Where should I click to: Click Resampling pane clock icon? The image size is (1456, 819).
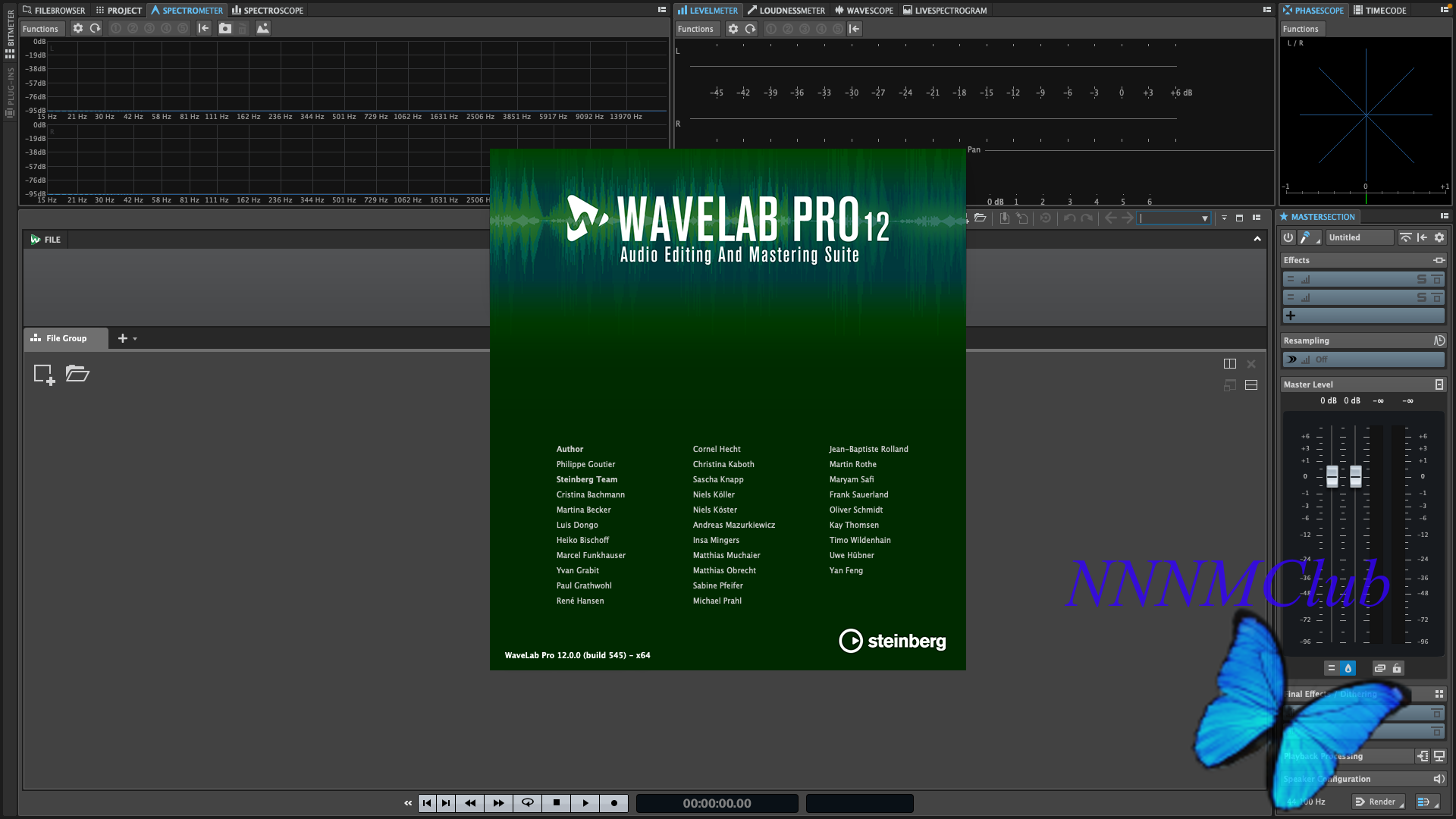pyautogui.click(x=1439, y=340)
